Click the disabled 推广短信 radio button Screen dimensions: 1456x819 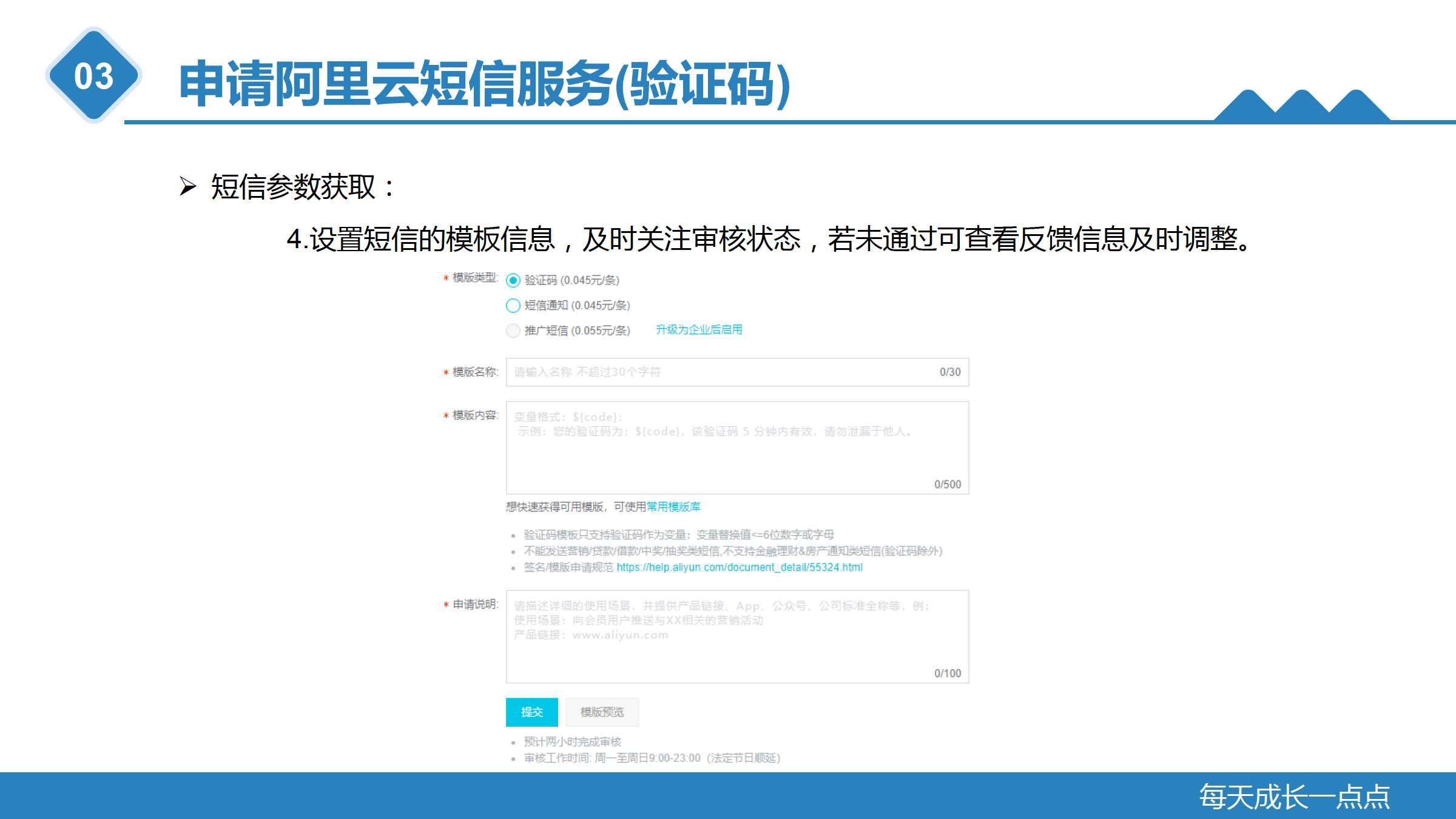[x=513, y=331]
